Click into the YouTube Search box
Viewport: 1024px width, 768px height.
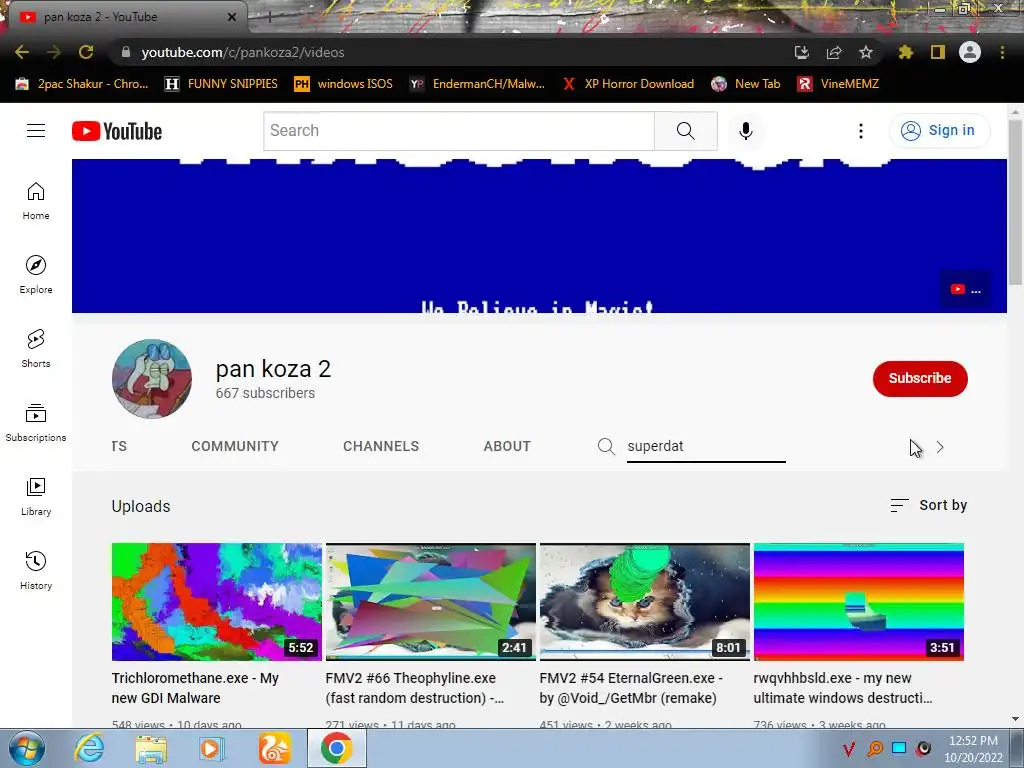point(458,131)
